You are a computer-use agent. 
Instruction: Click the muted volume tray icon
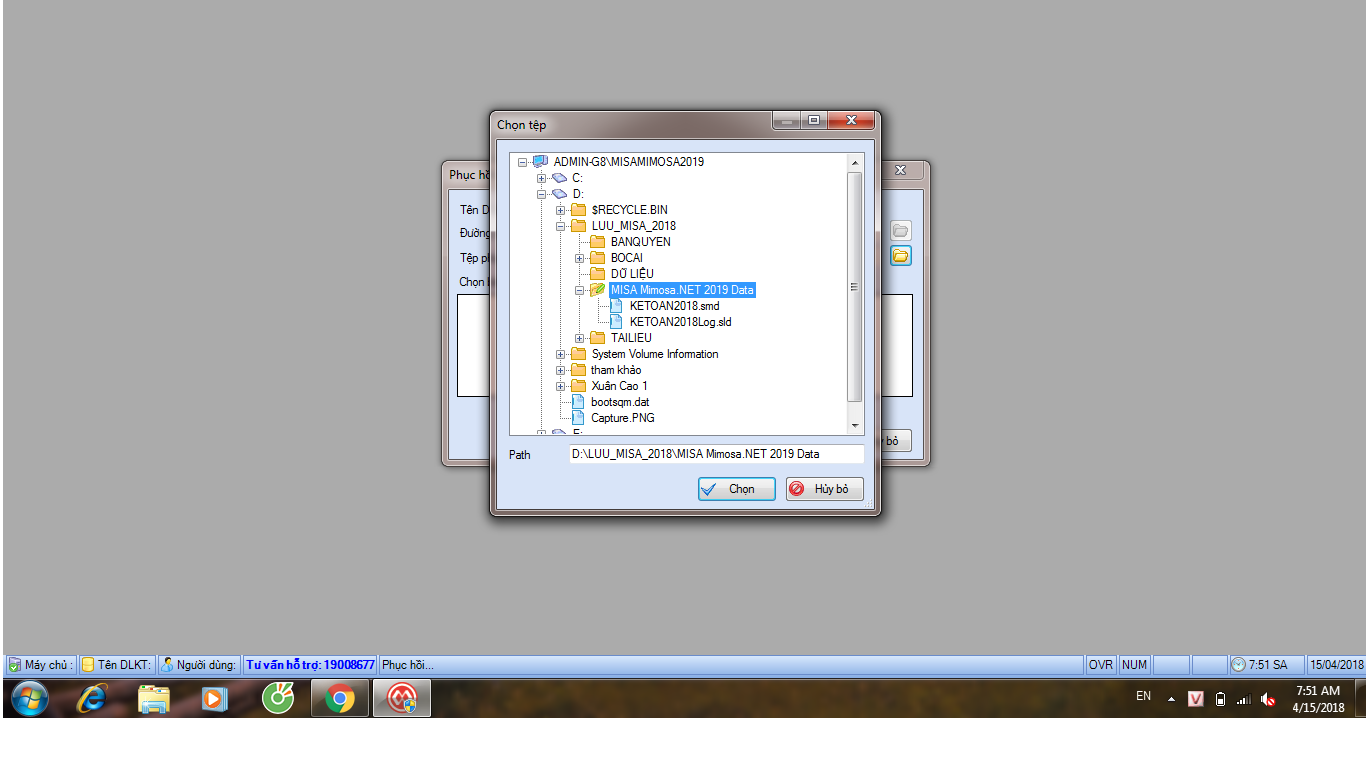pyautogui.click(x=1268, y=699)
